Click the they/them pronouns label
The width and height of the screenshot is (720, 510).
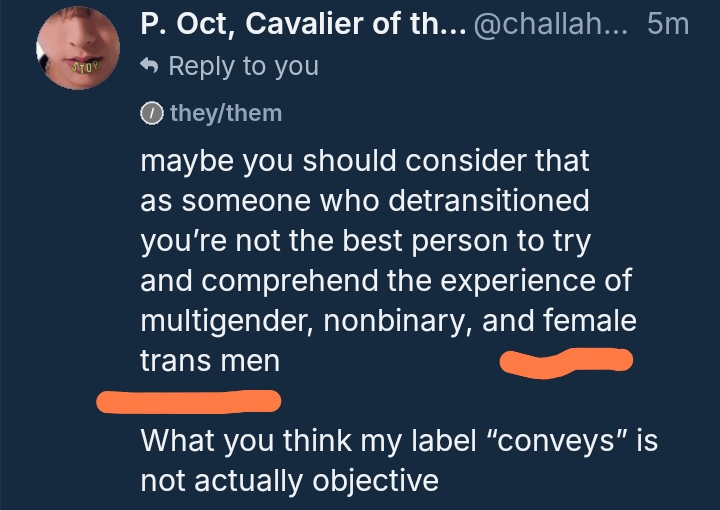click(225, 114)
